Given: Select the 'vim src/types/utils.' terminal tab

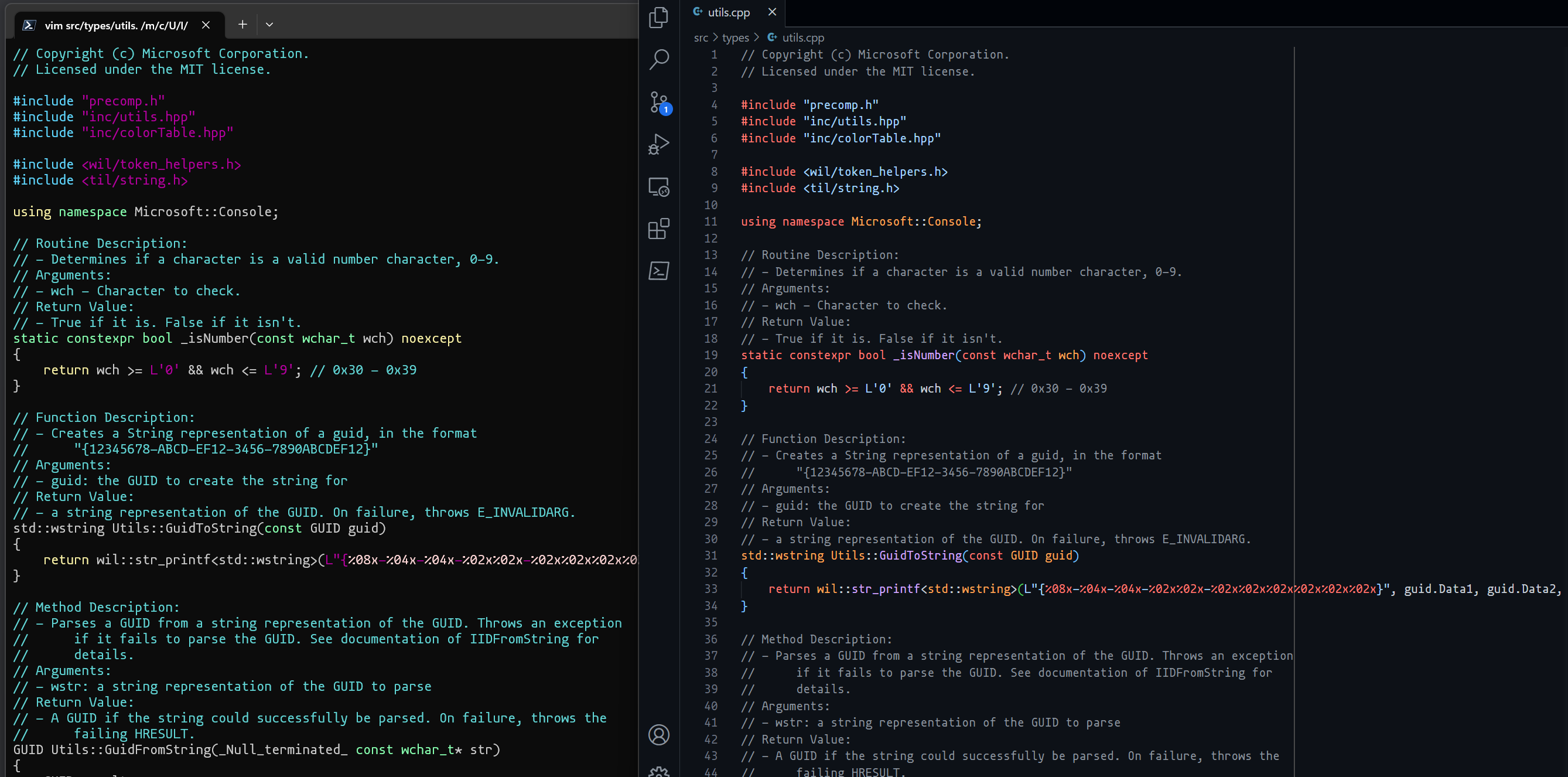Looking at the screenshot, I should pos(115,25).
